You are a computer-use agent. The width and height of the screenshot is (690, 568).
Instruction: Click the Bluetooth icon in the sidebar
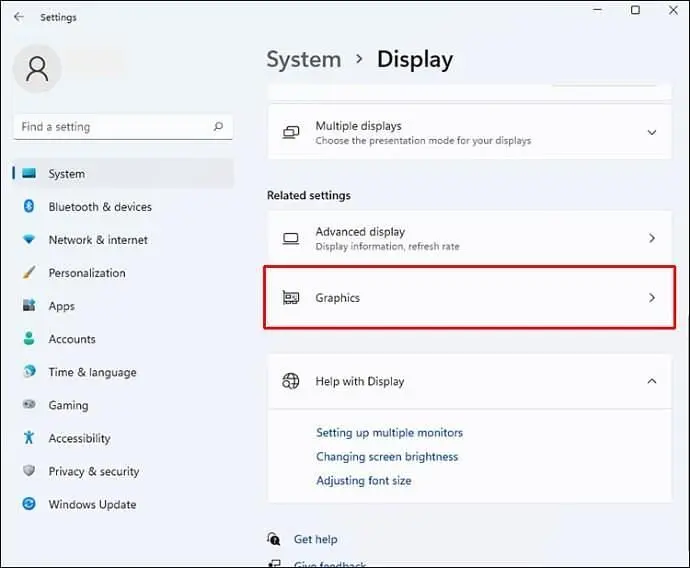[x=29, y=206]
